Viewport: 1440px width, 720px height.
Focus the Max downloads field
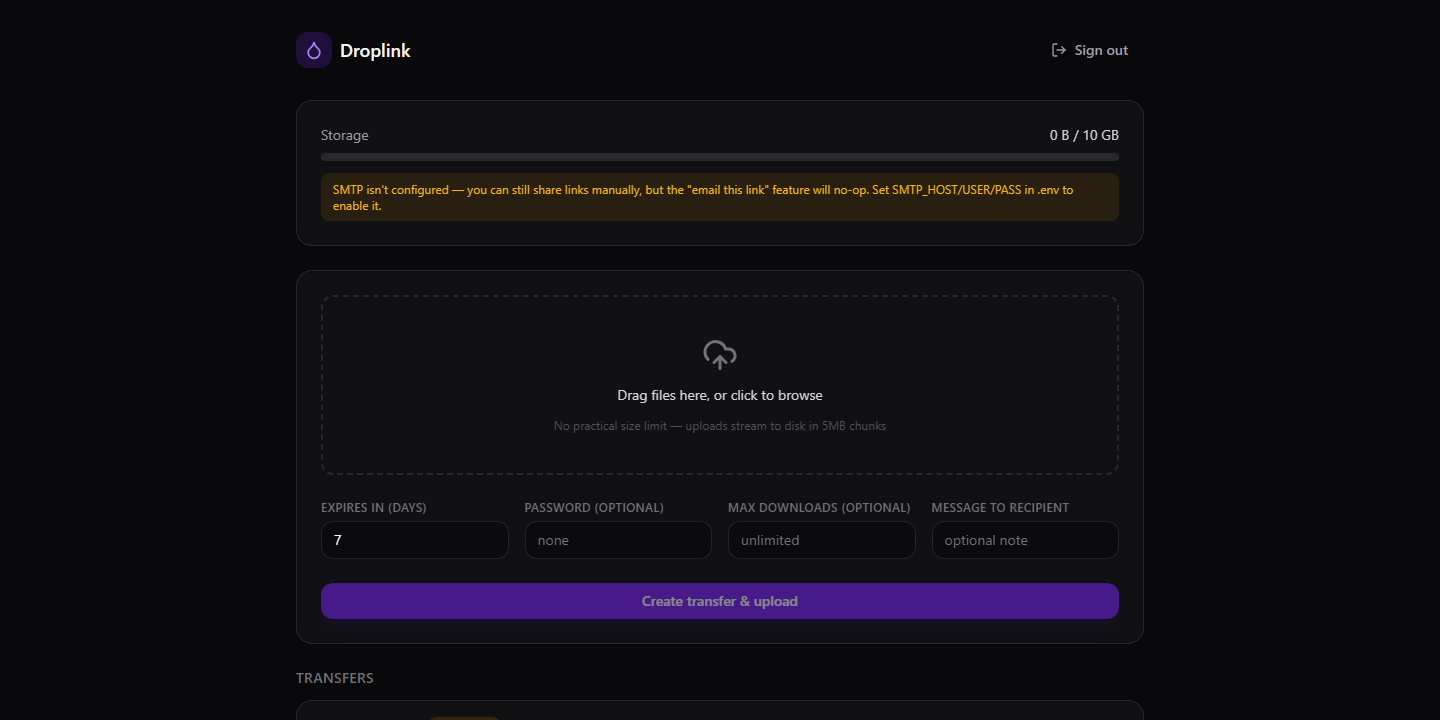[822, 540]
